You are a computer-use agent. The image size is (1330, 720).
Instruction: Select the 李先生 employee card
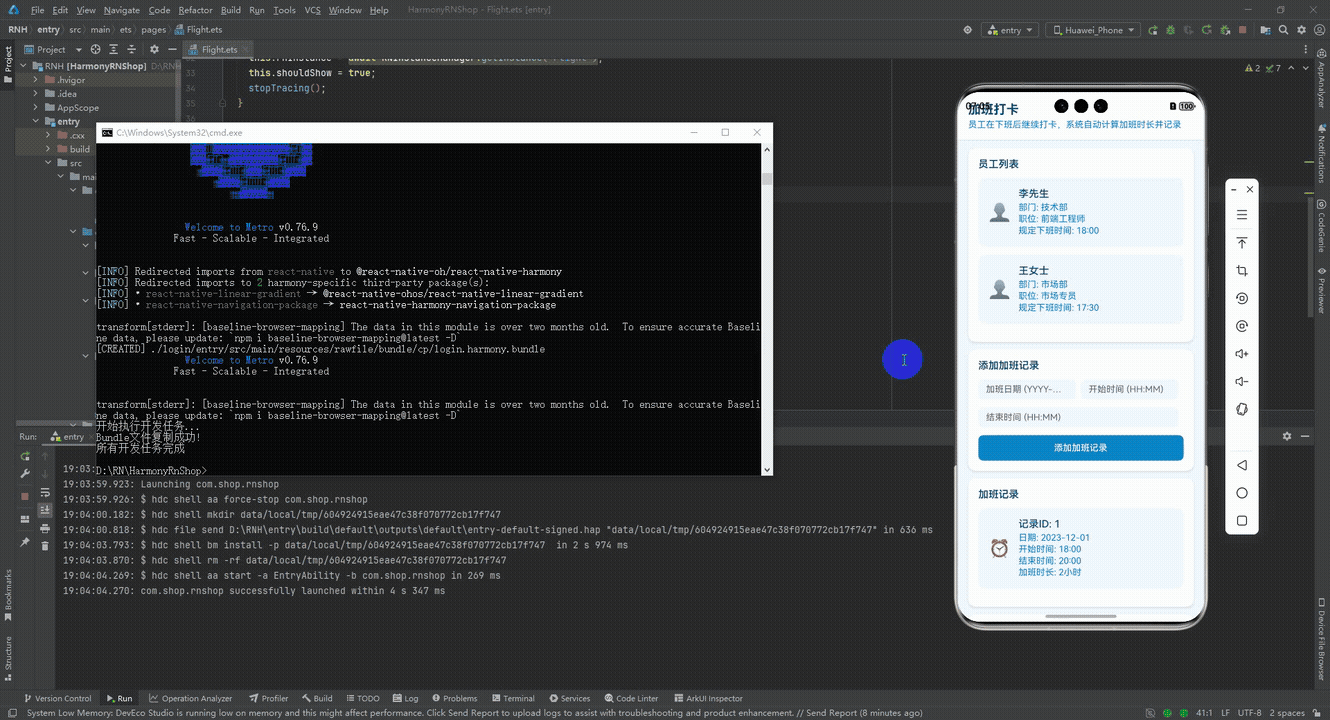pos(1080,212)
